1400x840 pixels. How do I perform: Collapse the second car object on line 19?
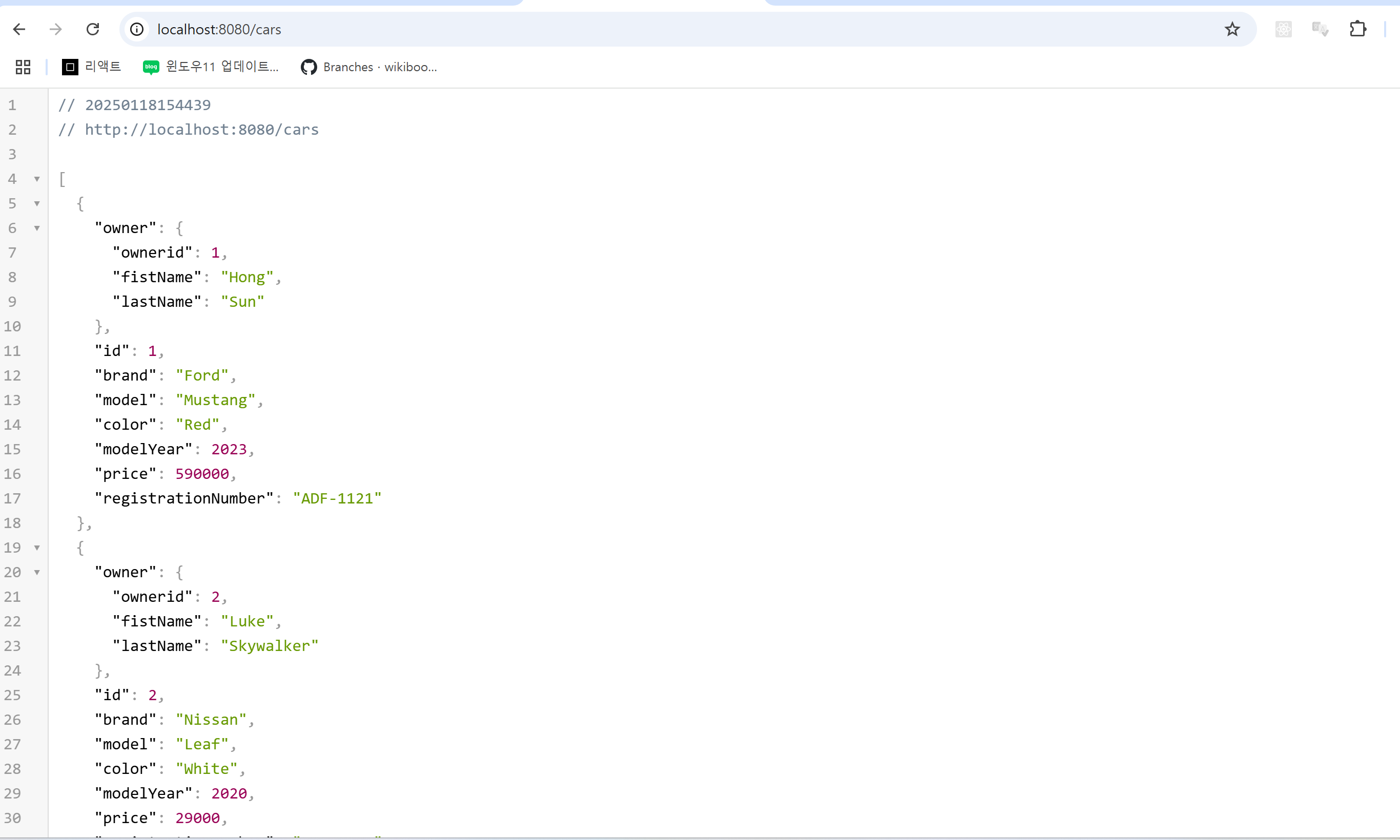pyautogui.click(x=37, y=548)
